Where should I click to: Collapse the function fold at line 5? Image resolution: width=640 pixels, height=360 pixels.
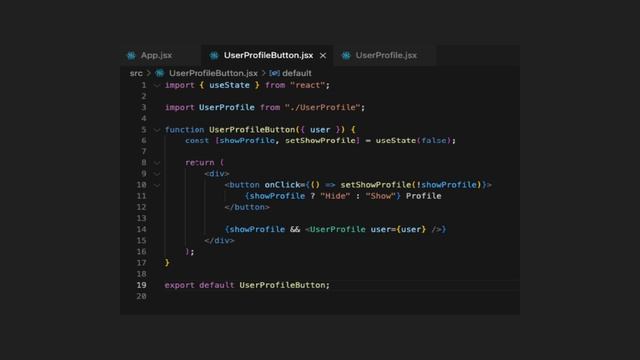157,130
